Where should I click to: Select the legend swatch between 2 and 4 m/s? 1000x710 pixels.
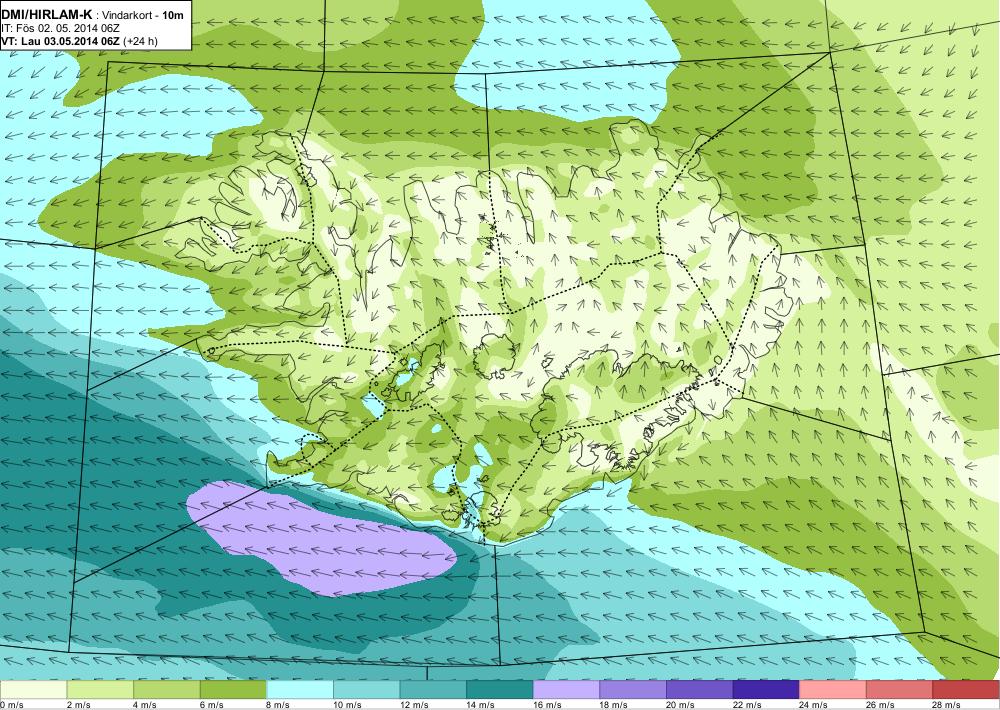(100, 690)
